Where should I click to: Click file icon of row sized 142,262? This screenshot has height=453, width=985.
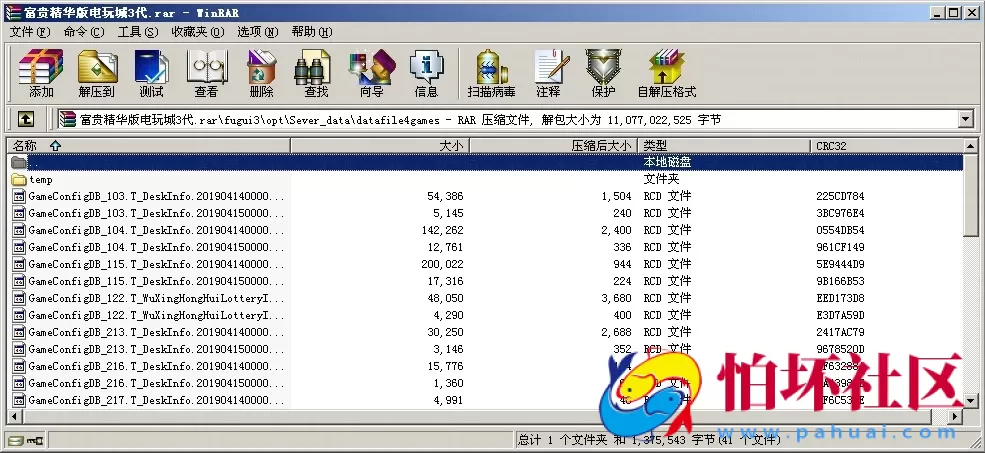[19, 230]
